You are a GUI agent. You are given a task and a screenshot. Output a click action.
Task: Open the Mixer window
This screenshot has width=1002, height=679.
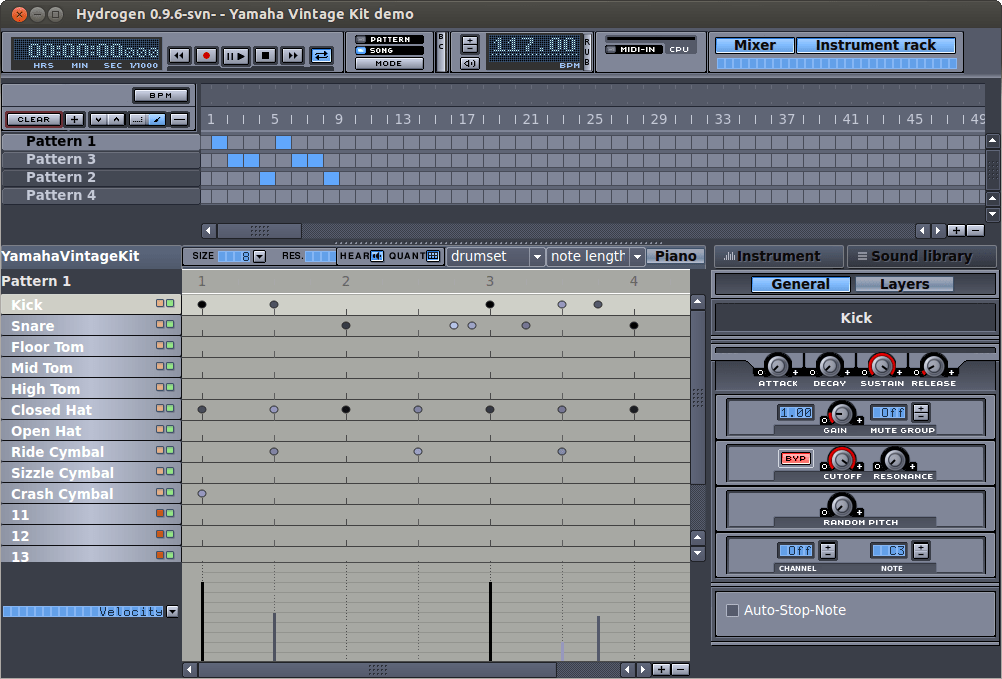coord(755,45)
